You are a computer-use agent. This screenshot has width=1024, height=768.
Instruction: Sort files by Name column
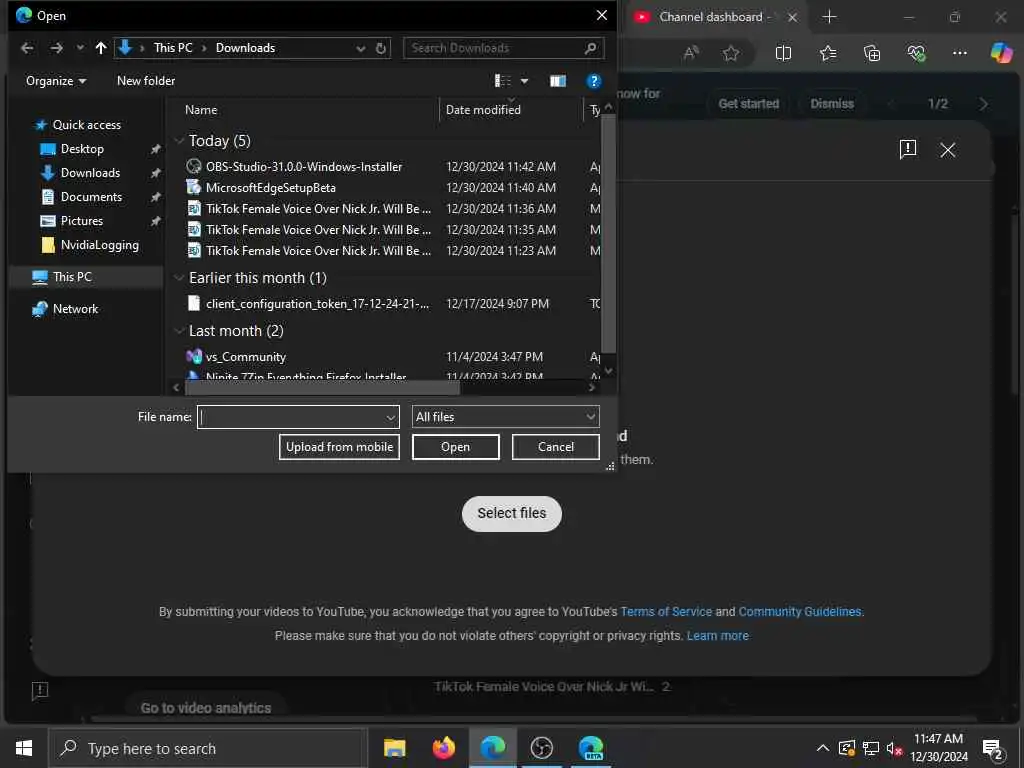201,110
